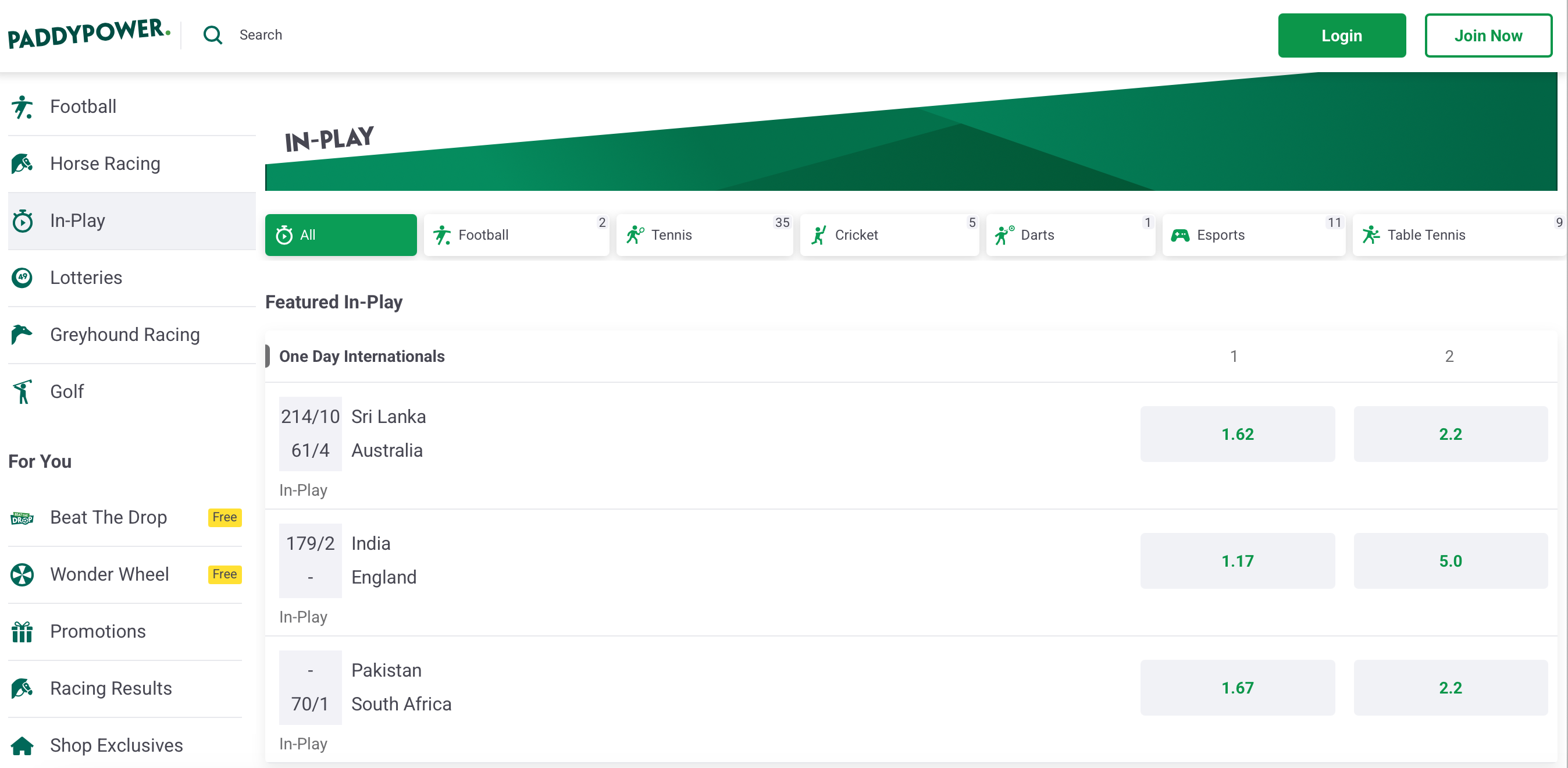Click the Football player icon in sidebar
This screenshot has height=768, width=1568.
point(22,107)
